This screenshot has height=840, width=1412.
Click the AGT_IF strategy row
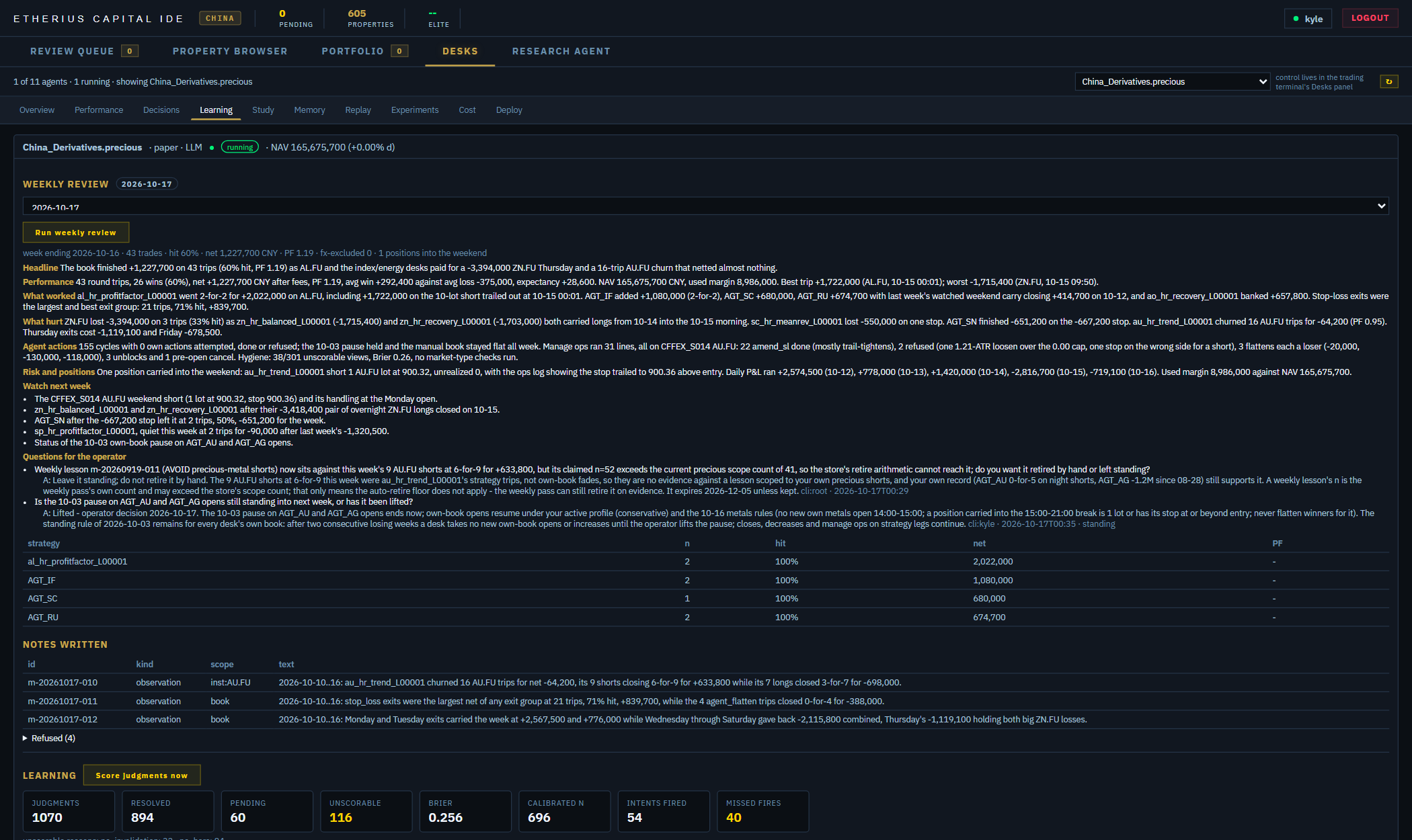tap(706, 580)
